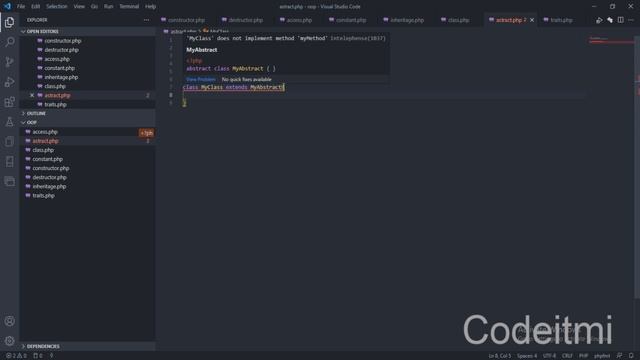
Task: Click the run file icon in editor toolbar
Action: [599, 20]
